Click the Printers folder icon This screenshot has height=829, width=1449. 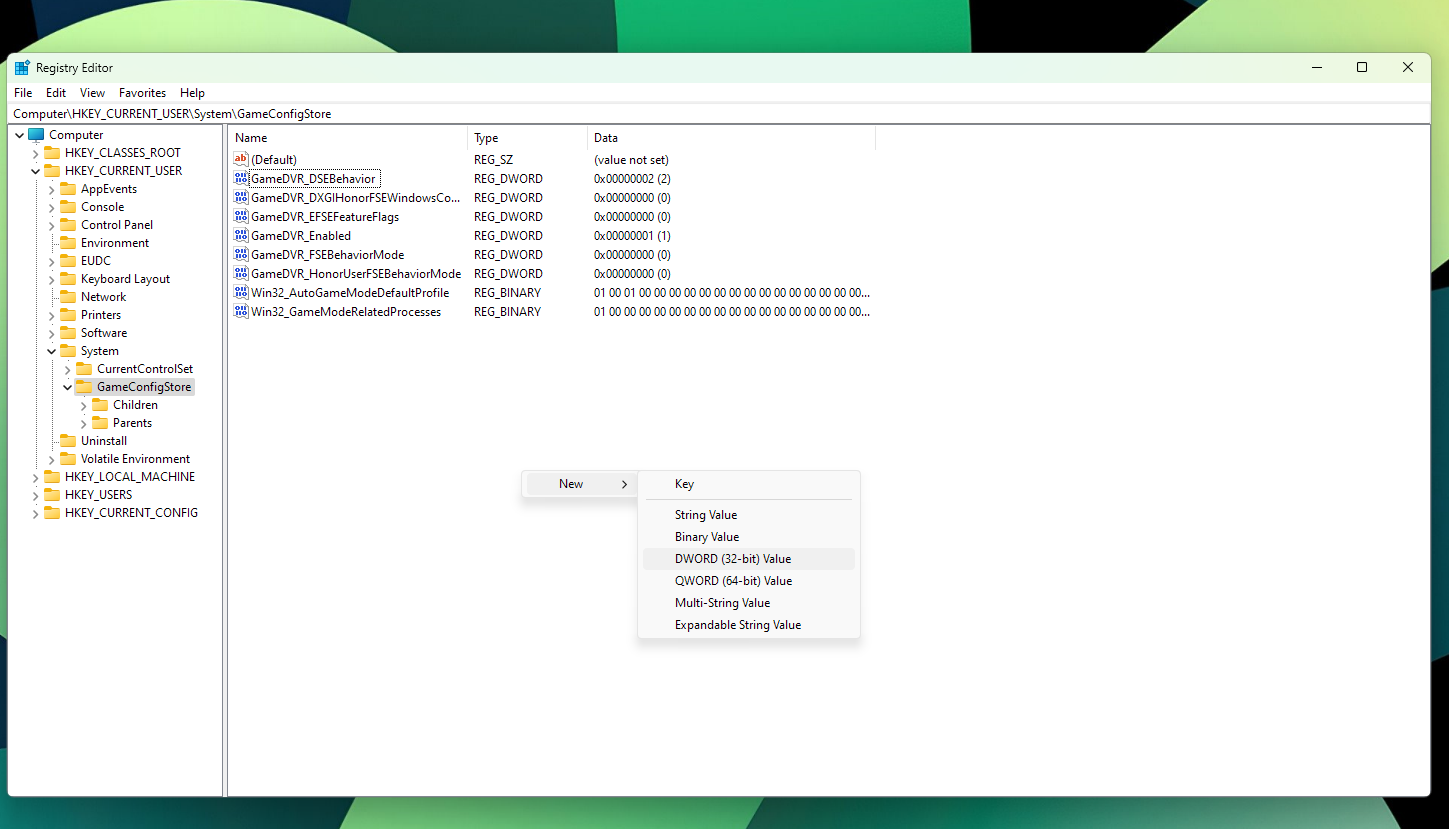(68, 315)
